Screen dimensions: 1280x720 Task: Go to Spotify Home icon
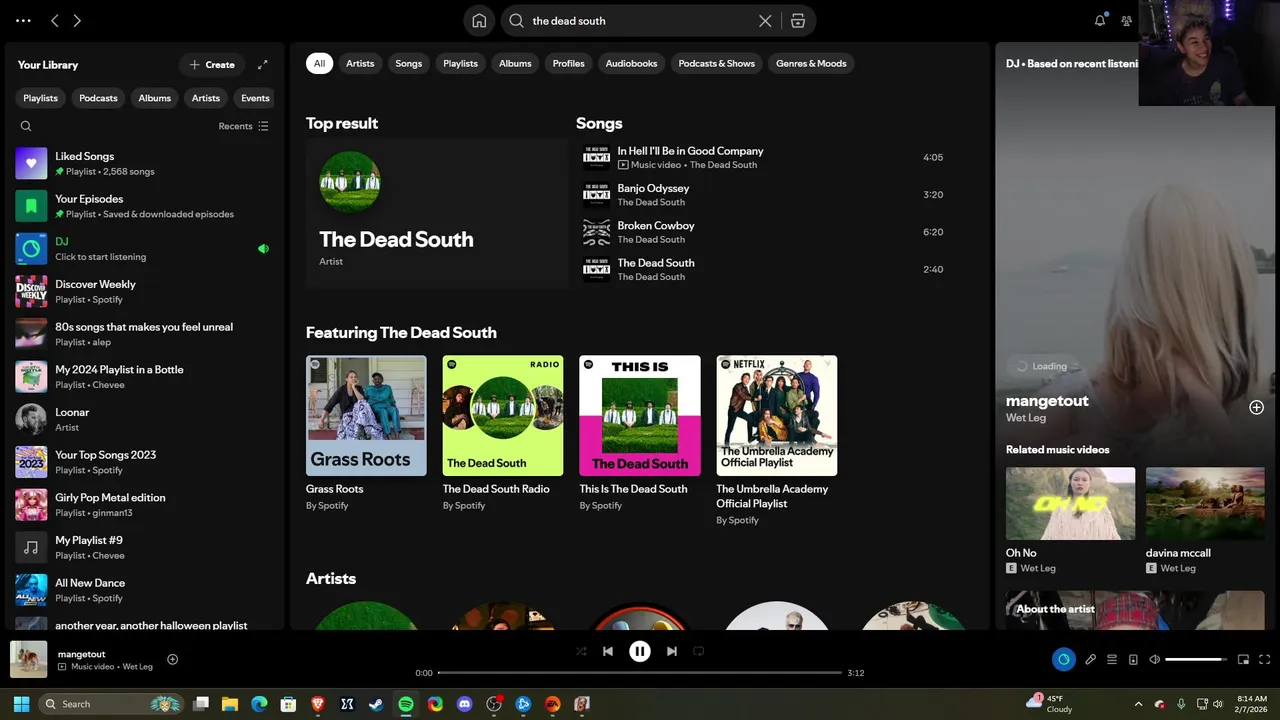click(x=479, y=20)
